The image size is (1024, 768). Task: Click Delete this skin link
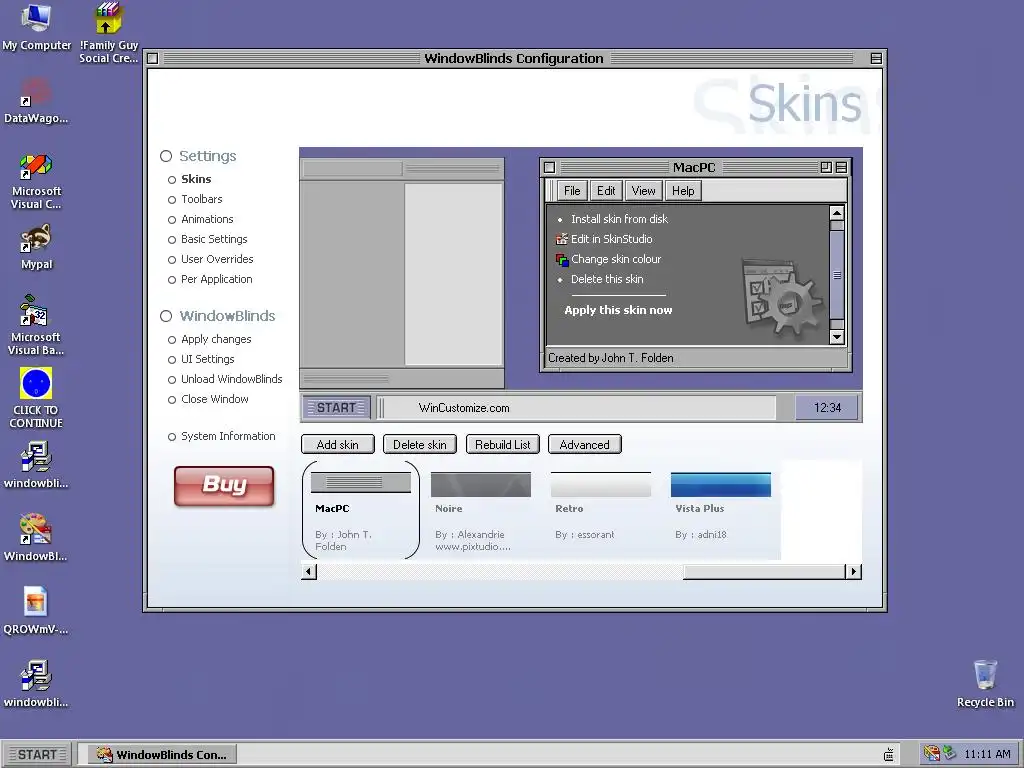coord(607,280)
